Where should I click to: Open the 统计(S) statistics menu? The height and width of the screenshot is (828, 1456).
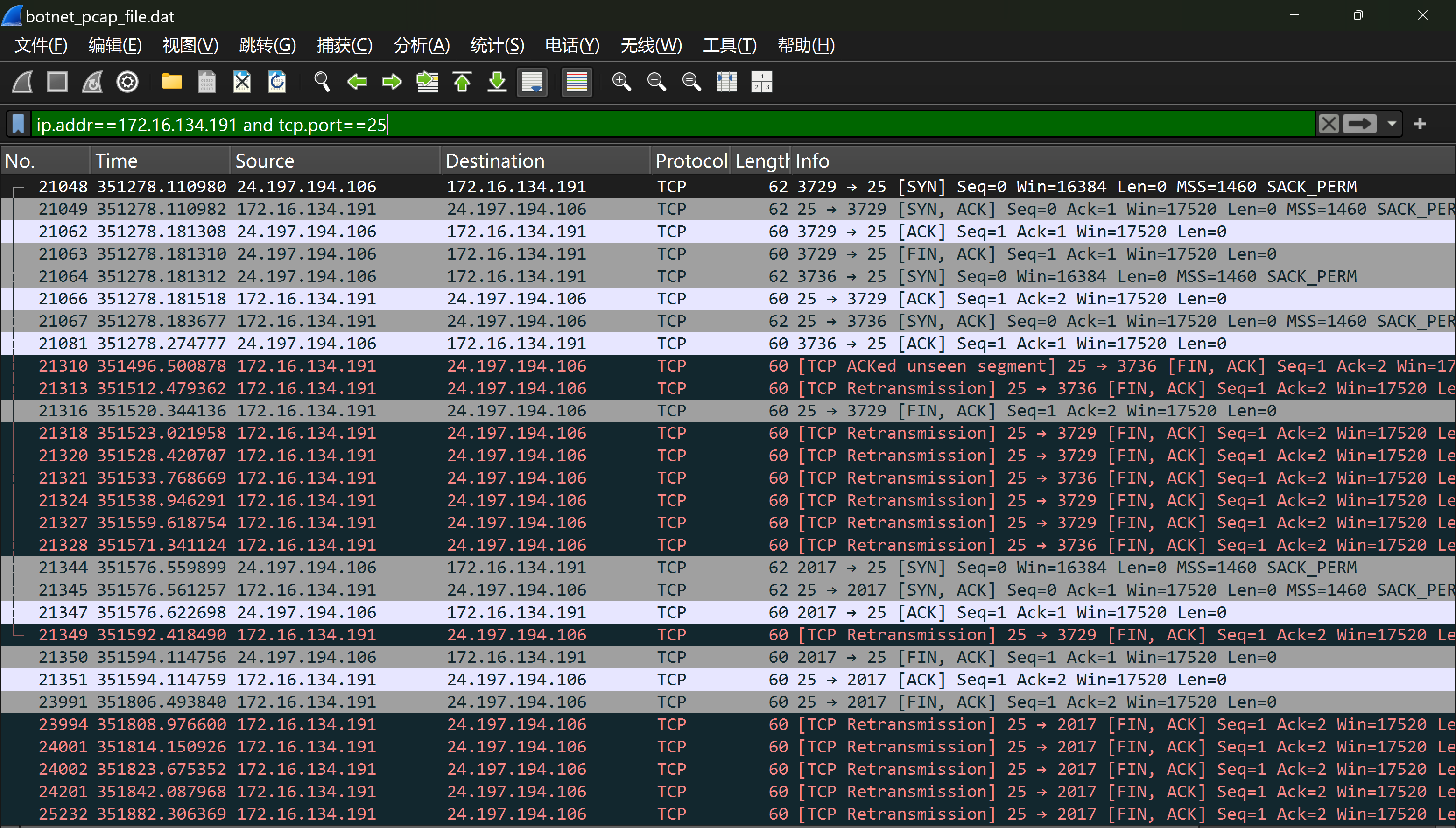pyautogui.click(x=497, y=45)
